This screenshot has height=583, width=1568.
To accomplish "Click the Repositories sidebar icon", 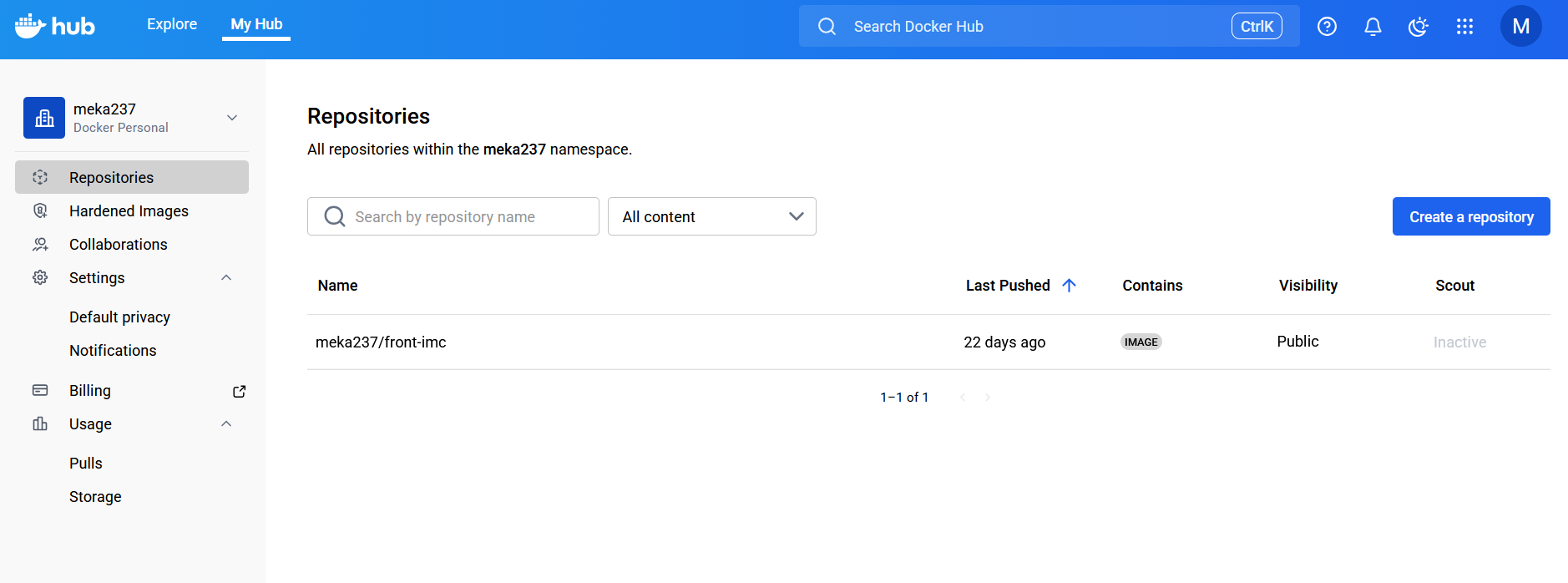I will click(40, 177).
